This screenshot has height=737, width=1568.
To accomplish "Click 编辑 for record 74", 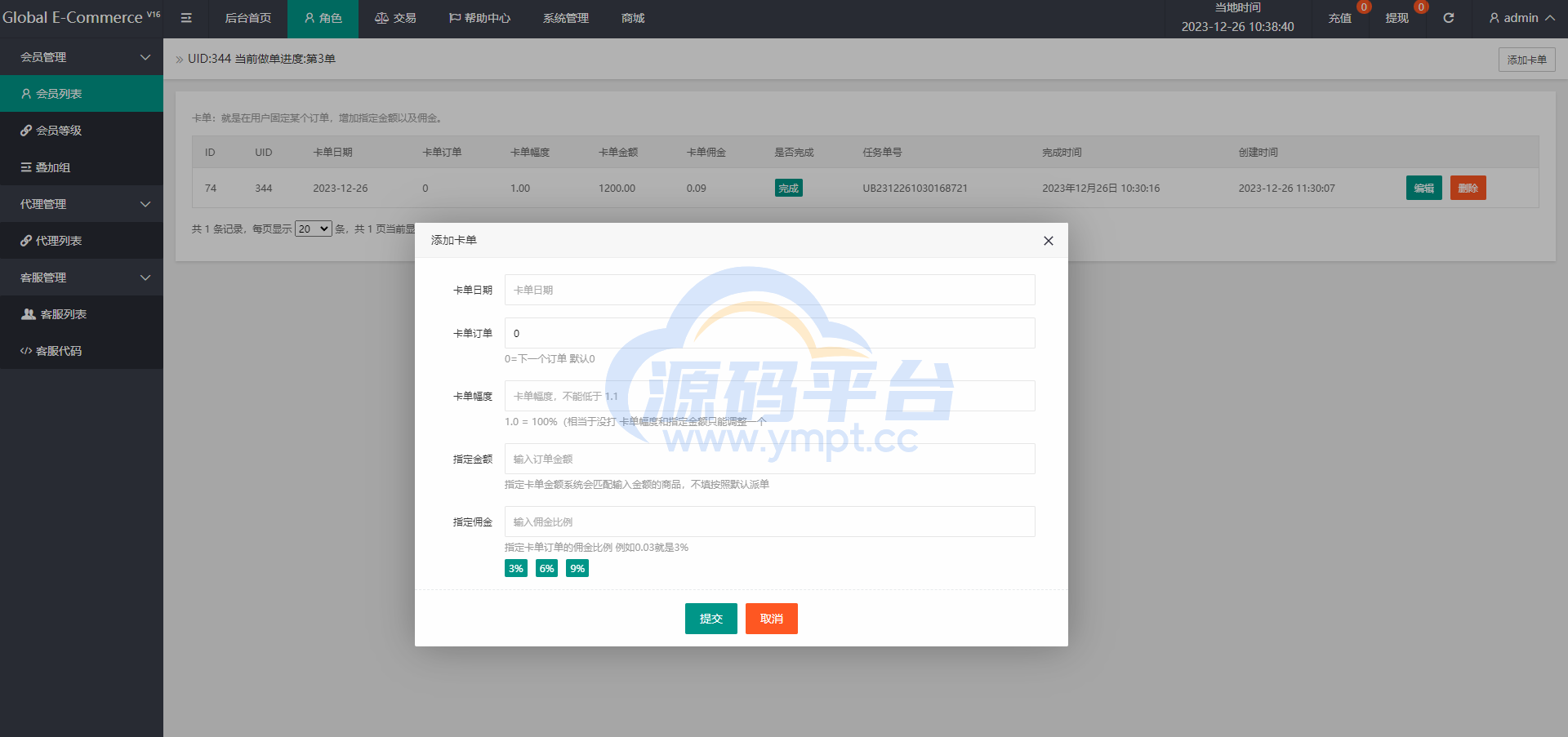I will (x=1423, y=188).
